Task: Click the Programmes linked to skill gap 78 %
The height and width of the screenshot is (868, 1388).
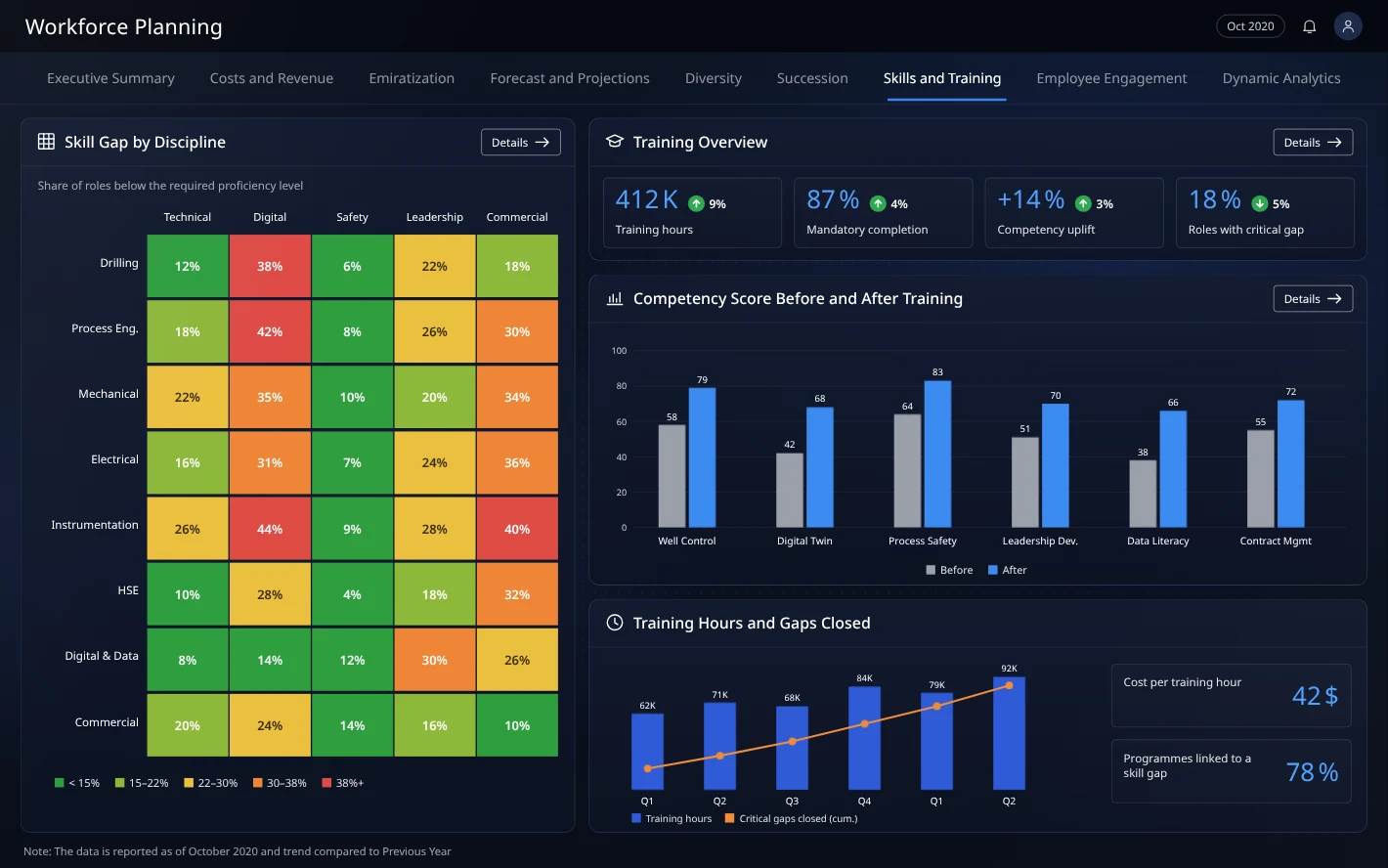Action: point(1232,771)
